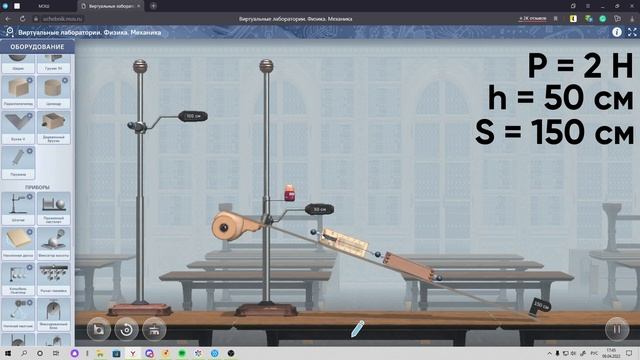Open a new browser tab
640x360 pixels.
tap(153, 6)
